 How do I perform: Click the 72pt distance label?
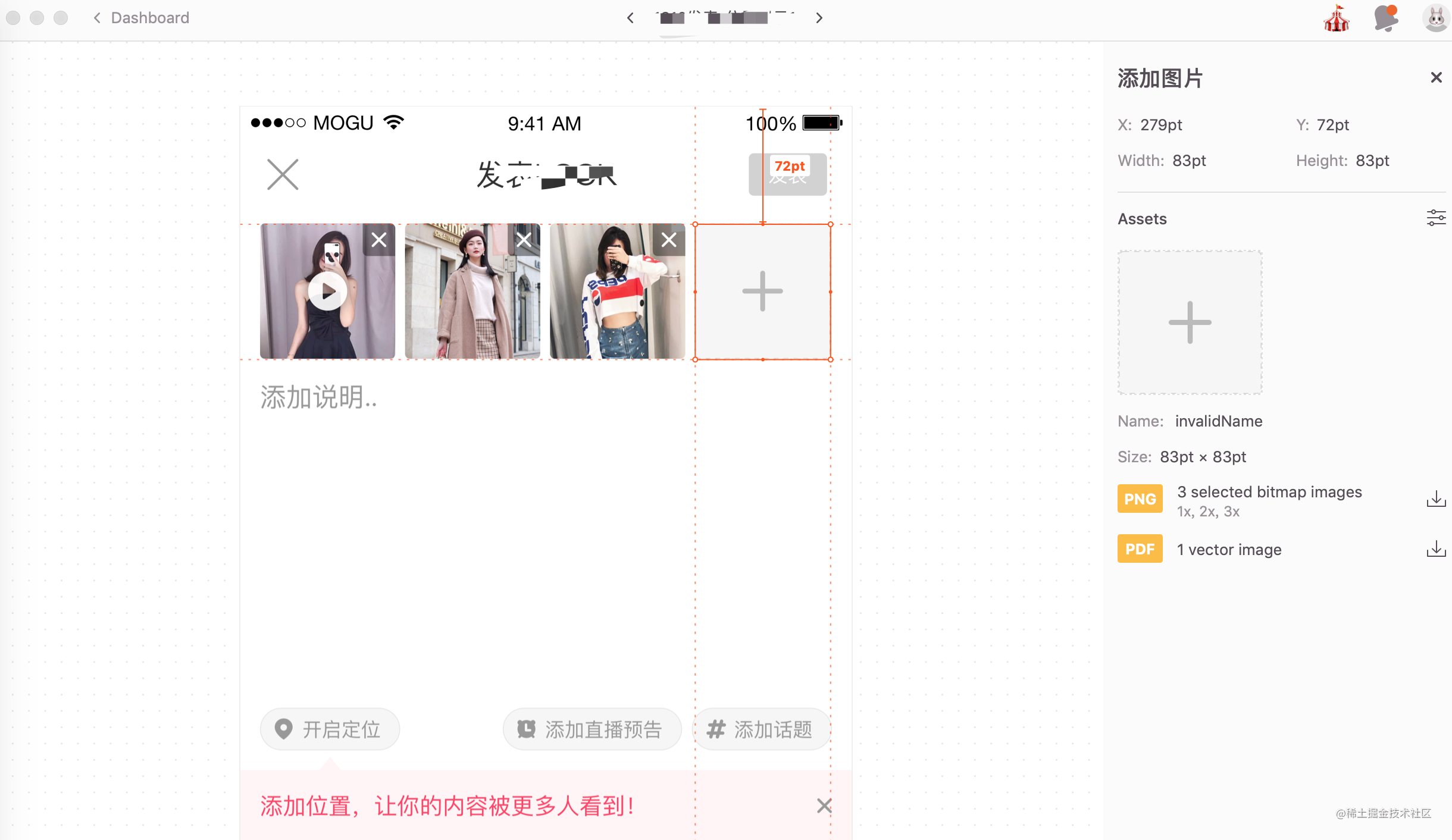tap(789, 166)
